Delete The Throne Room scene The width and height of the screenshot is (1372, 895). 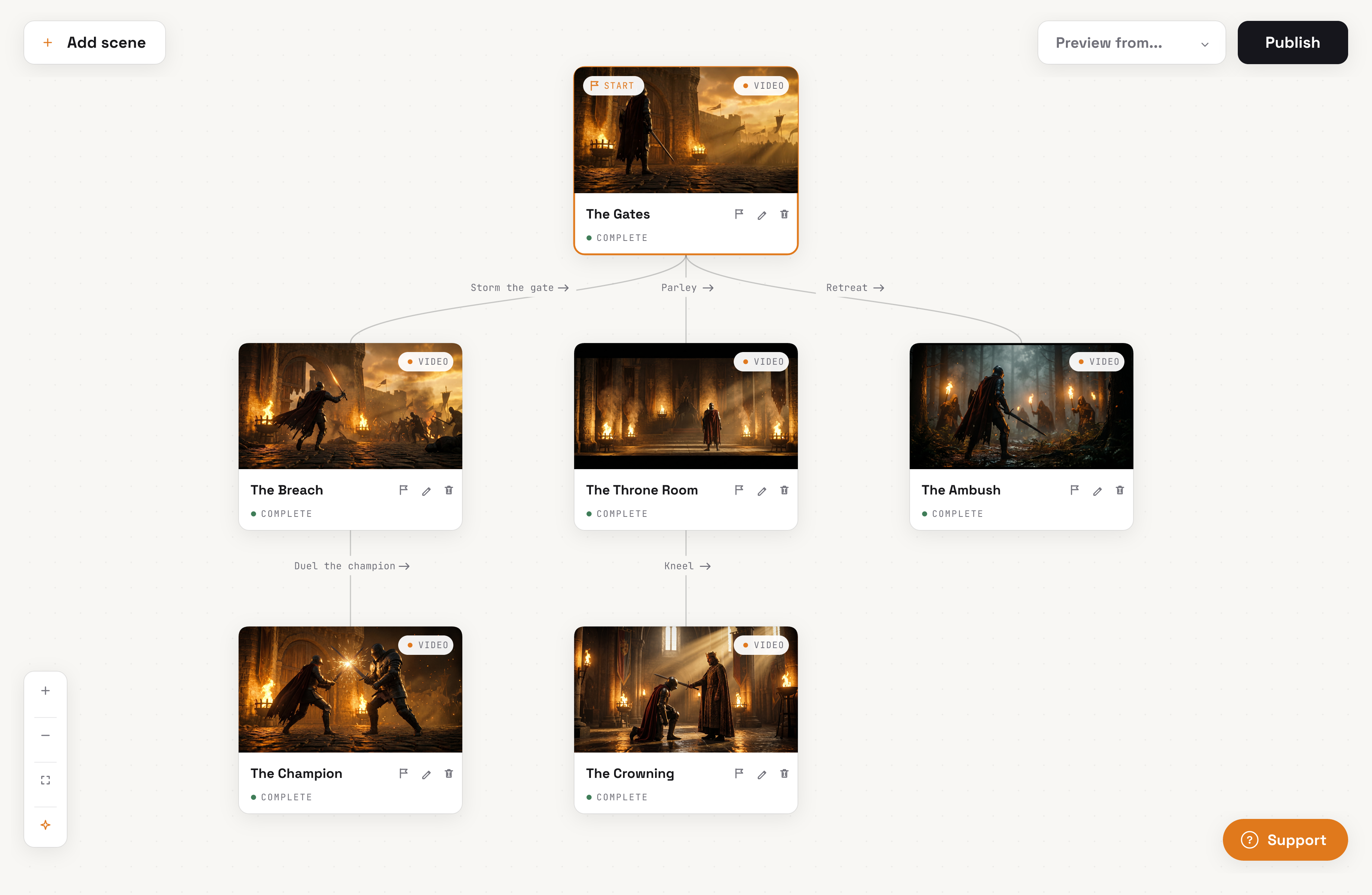click(784, 490)
